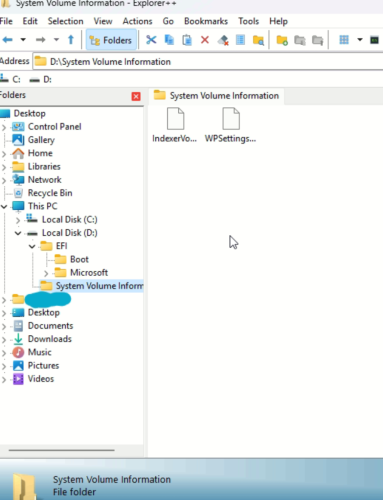
Task: Collapse Local Disk (D:) tree node
Action: point(18,233)
